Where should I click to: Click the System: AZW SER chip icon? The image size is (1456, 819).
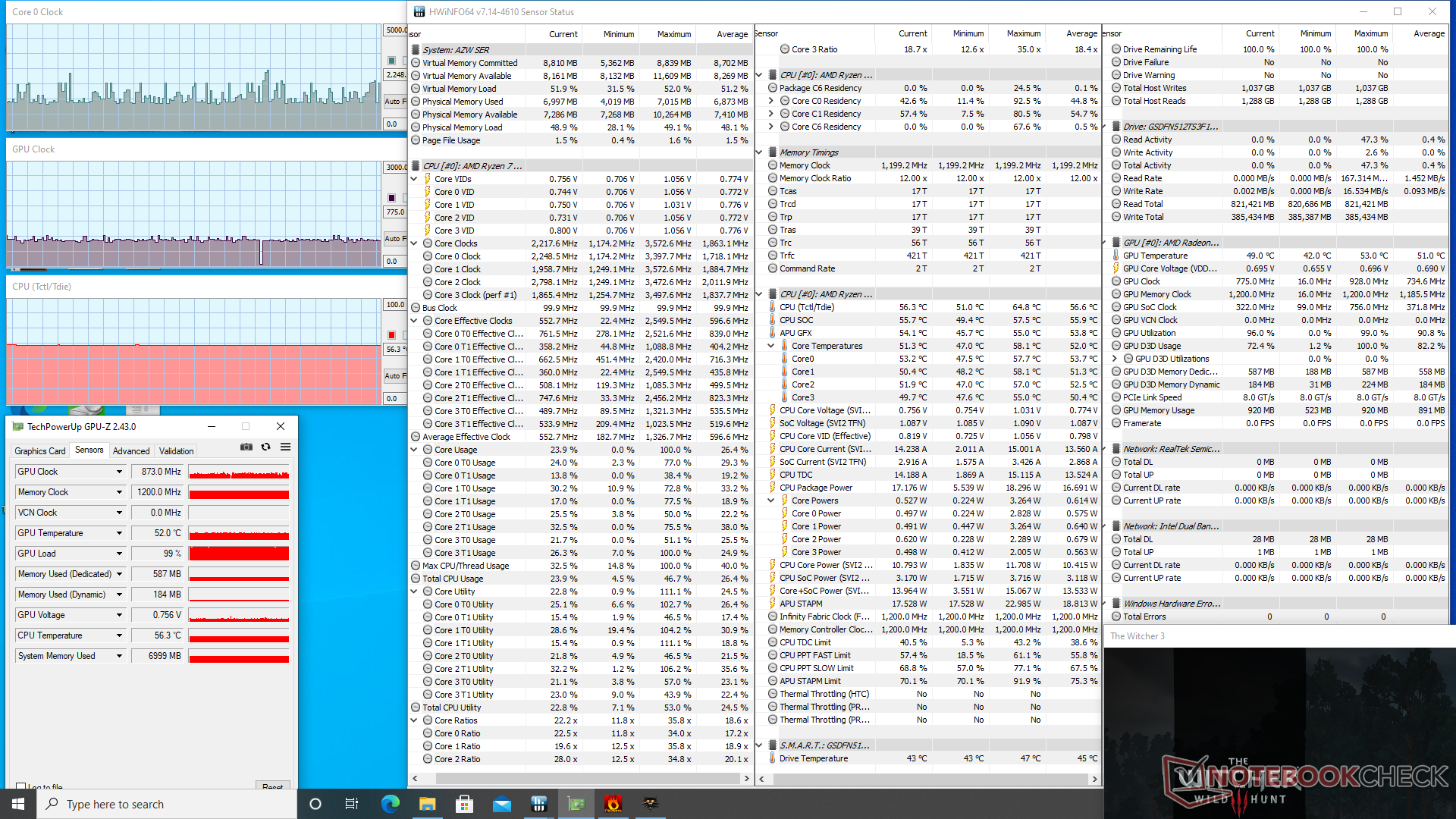416,50
